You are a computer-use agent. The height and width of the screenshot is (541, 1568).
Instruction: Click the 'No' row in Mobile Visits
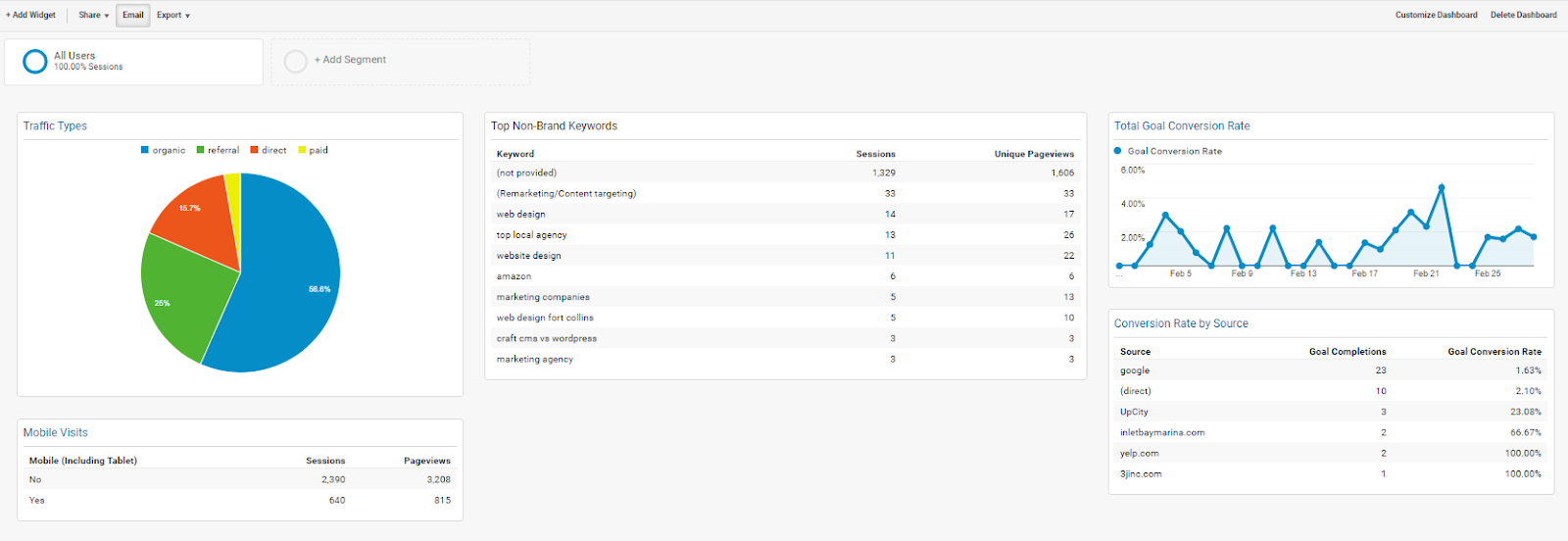point(240,479)
